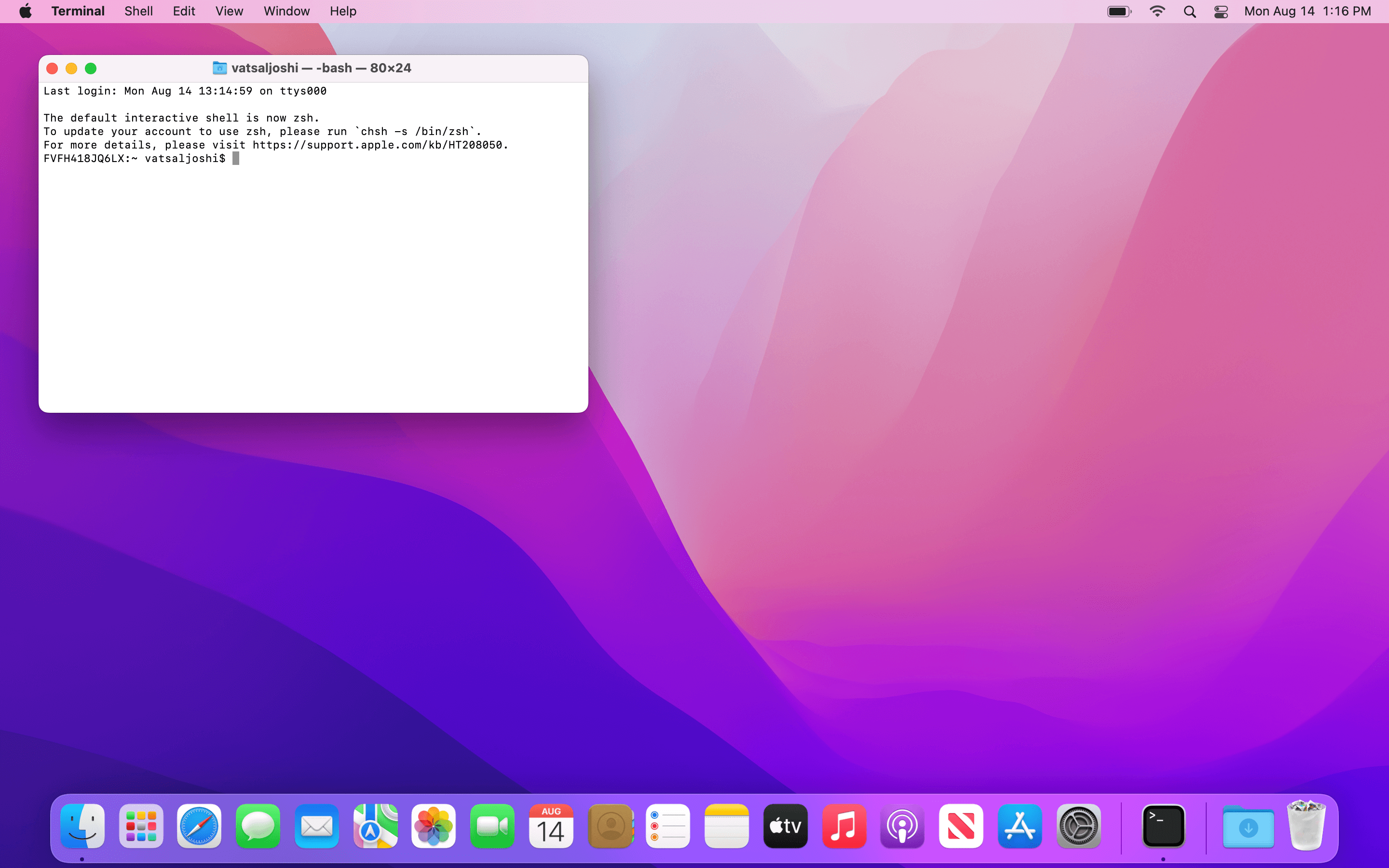Launch Messages app in Dock
This screenshot has width=1389, height=868.
[x=258, y=826]
